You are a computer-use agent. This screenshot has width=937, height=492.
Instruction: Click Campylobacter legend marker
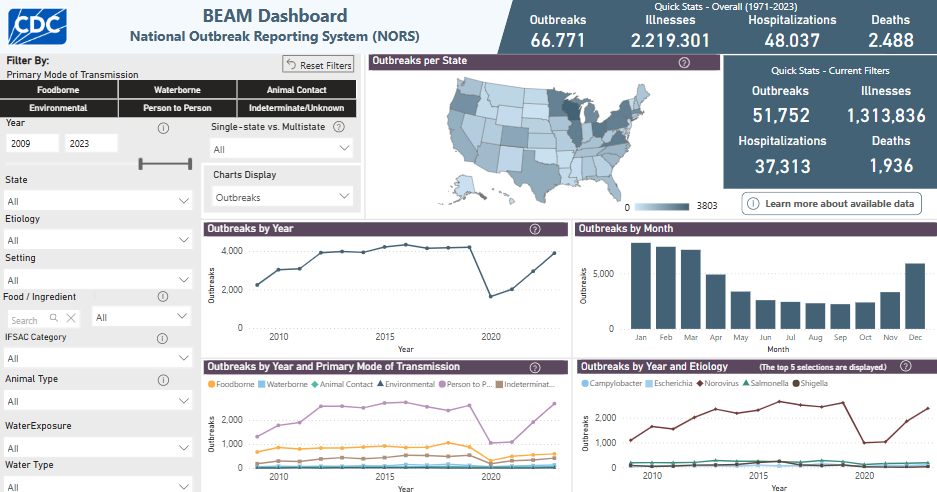[x=585, y=383]
